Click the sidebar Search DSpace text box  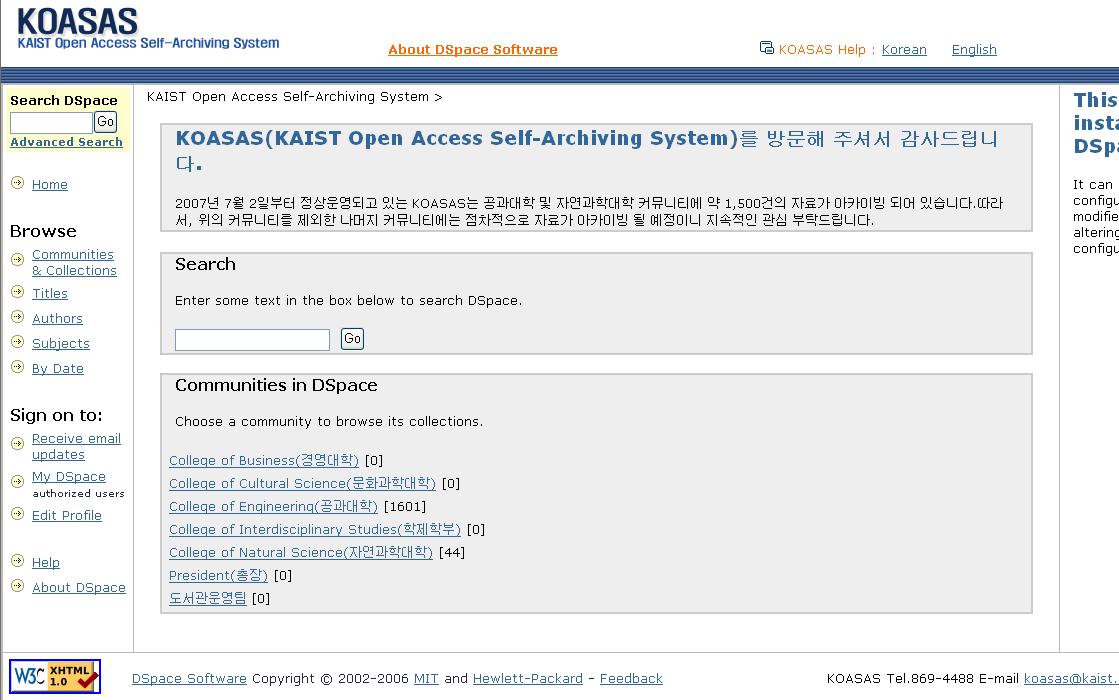click(51, 122)
